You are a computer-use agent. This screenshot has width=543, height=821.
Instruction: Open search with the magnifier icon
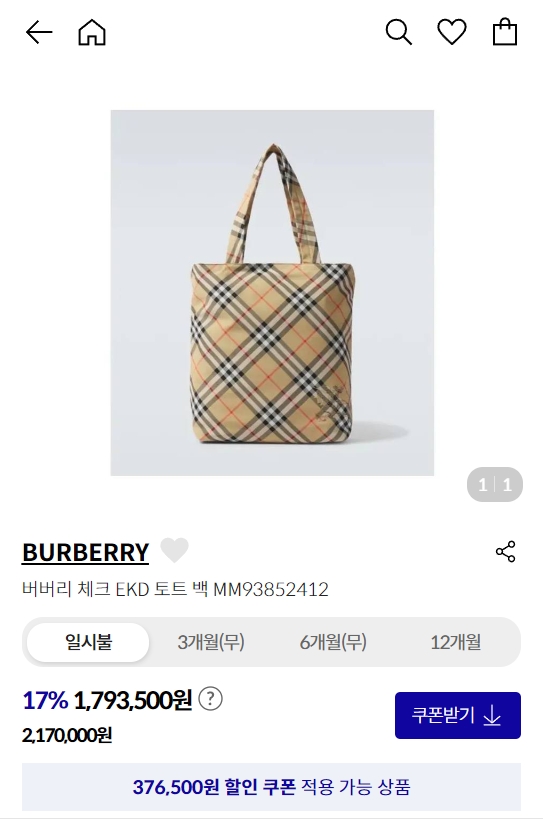398,32
